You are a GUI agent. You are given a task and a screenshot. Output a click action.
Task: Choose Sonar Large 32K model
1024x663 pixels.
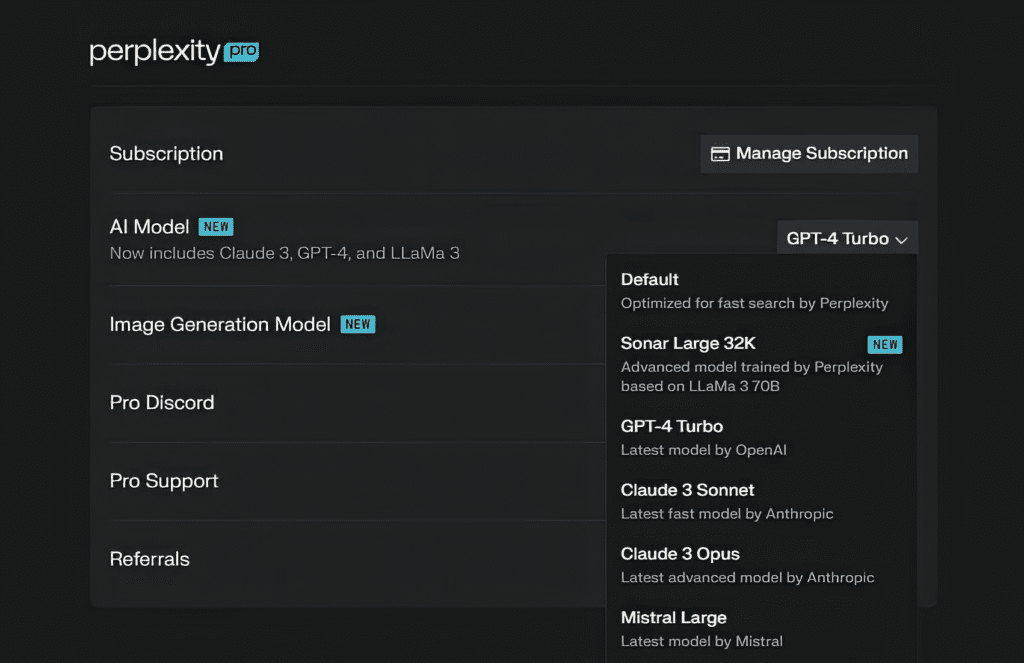[x=761, y=364]
